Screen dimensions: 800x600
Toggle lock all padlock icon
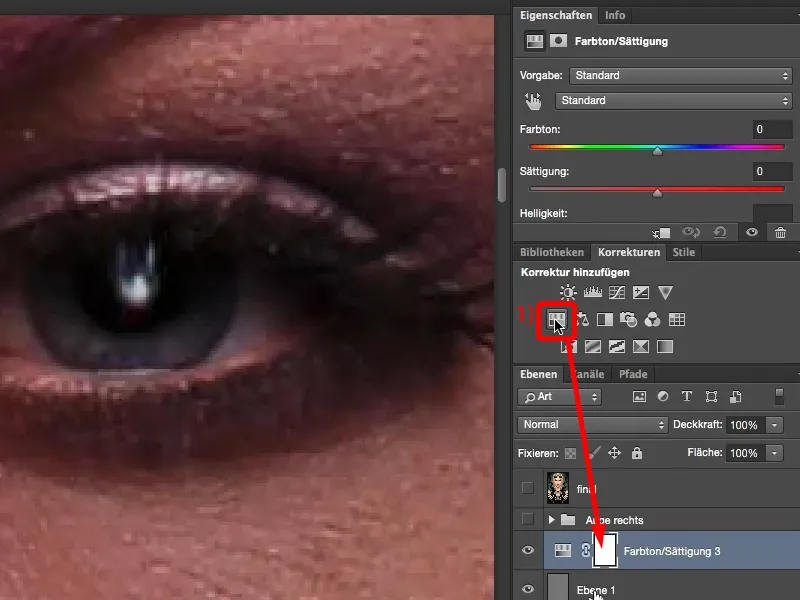tap(637, 453)
